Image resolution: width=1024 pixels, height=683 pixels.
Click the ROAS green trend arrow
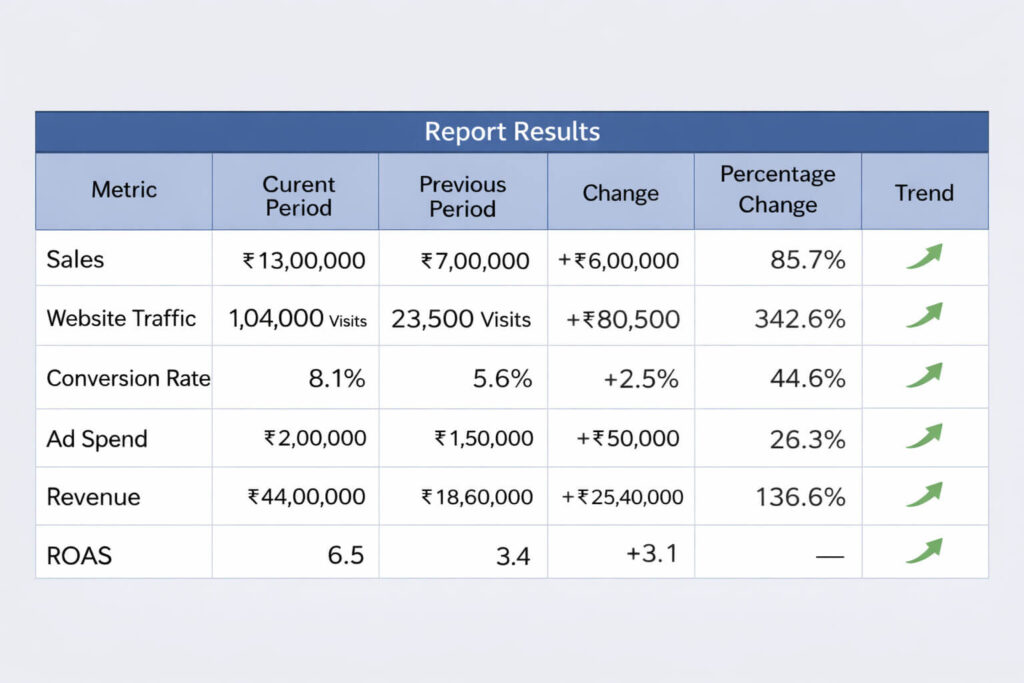(924, 551)
